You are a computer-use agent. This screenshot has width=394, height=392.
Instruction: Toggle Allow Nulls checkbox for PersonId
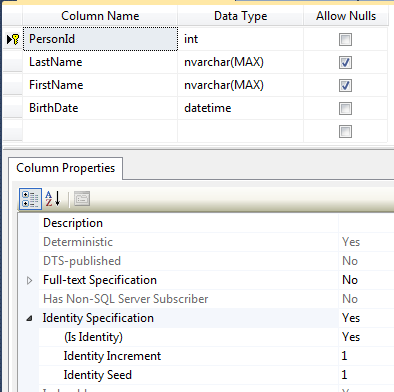click(345, 40)
